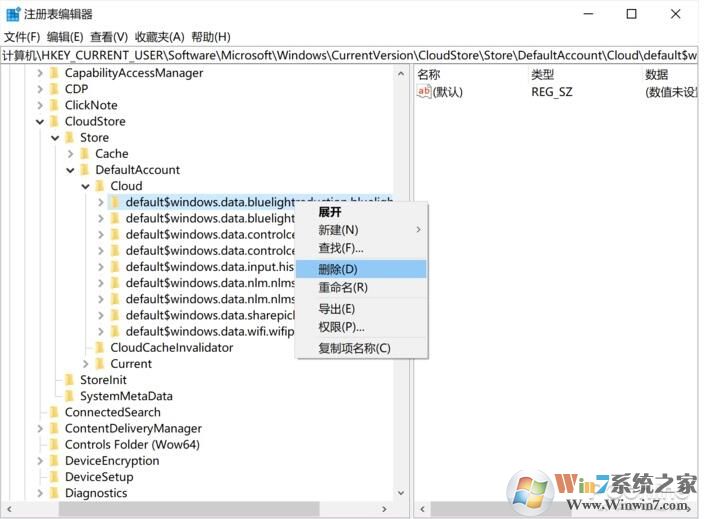Expand the ContentDeliveryManager key

point(40,428)
